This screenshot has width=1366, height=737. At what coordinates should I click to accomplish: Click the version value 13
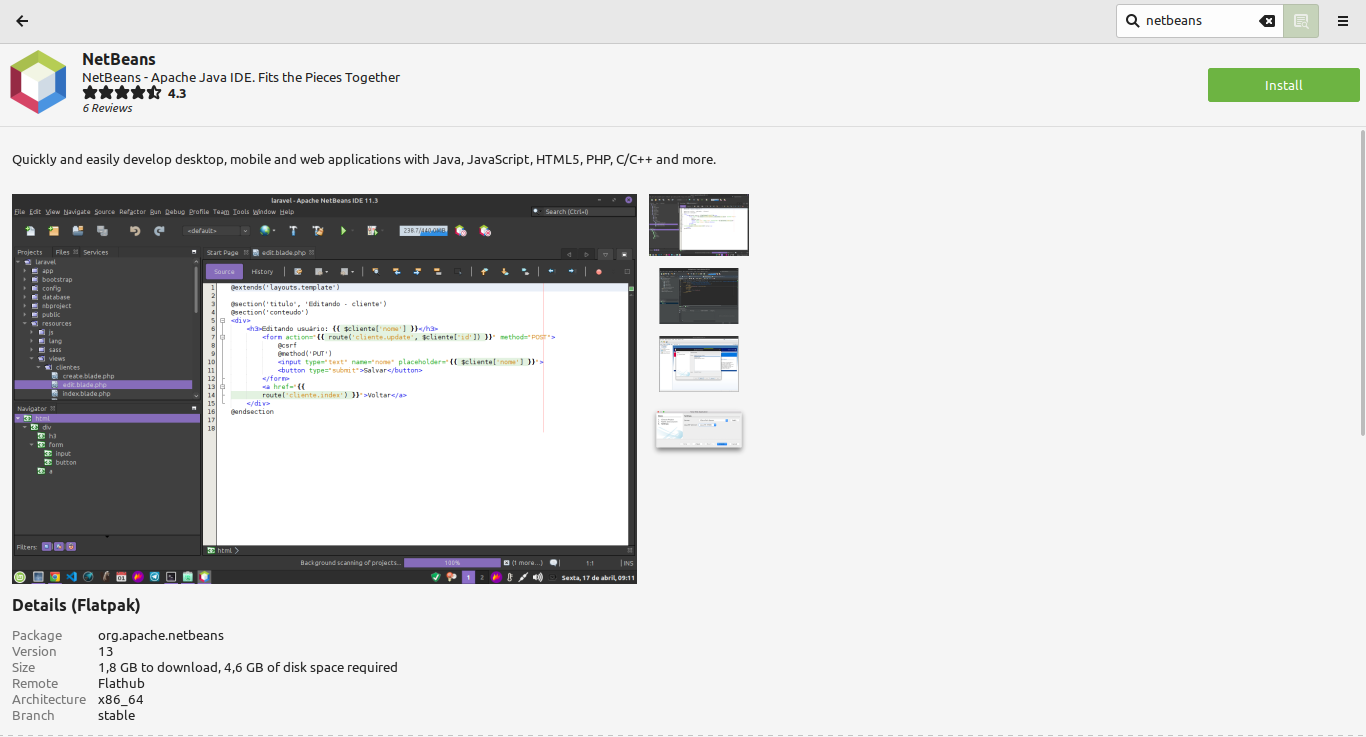[x=105, y=652]
